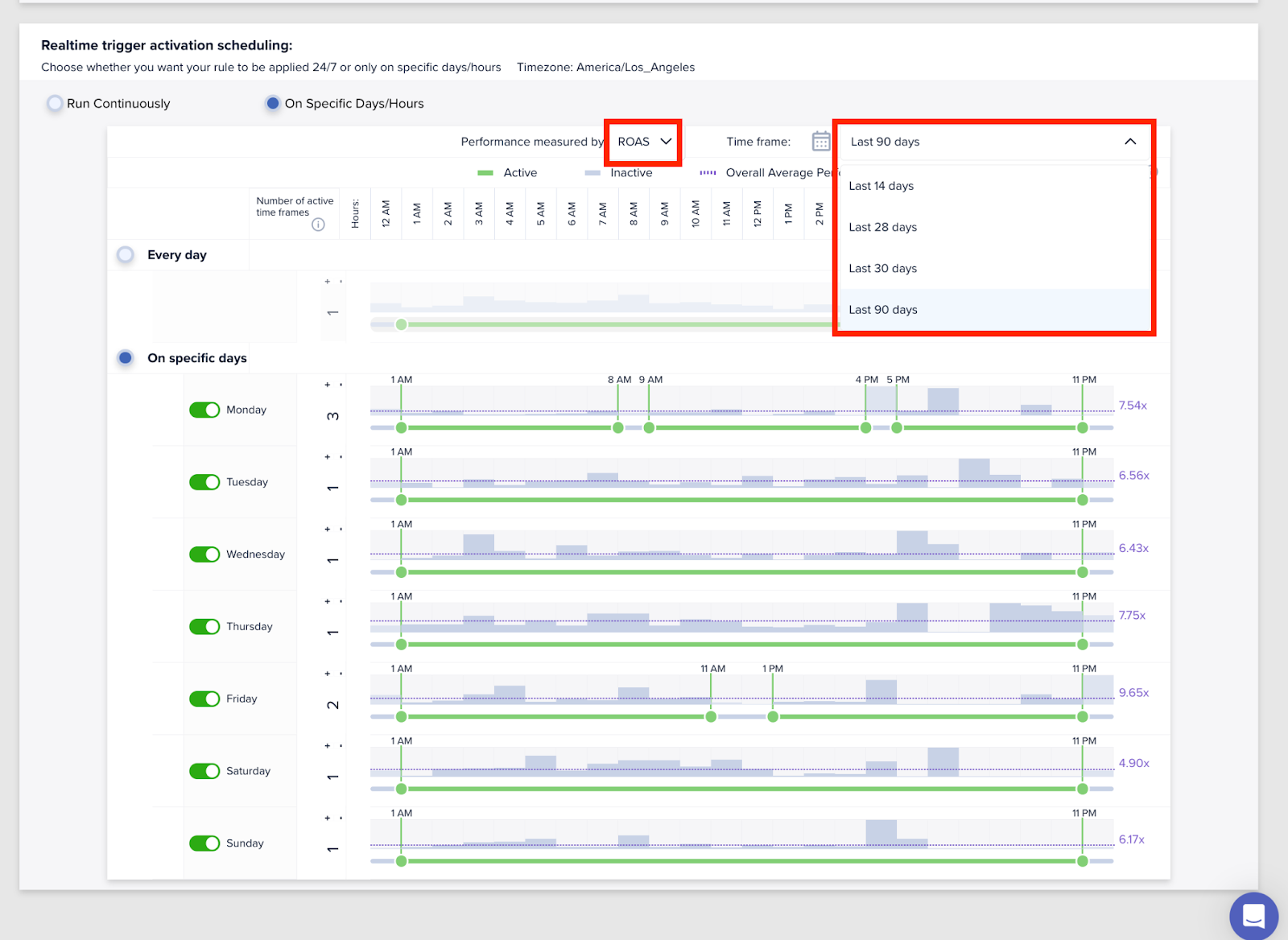Click Monday's 5 PM time marker label
Image resolution: width=1288 pixels, height=940 pixels.
pos(898,380)
